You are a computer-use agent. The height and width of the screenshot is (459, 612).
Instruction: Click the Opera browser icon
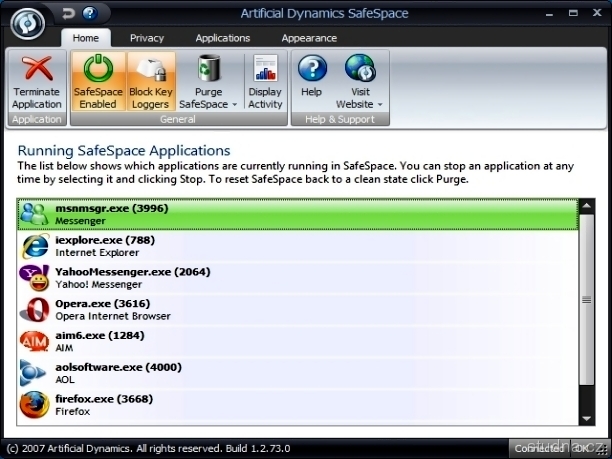pyautogui.click(x=34, y=309)
